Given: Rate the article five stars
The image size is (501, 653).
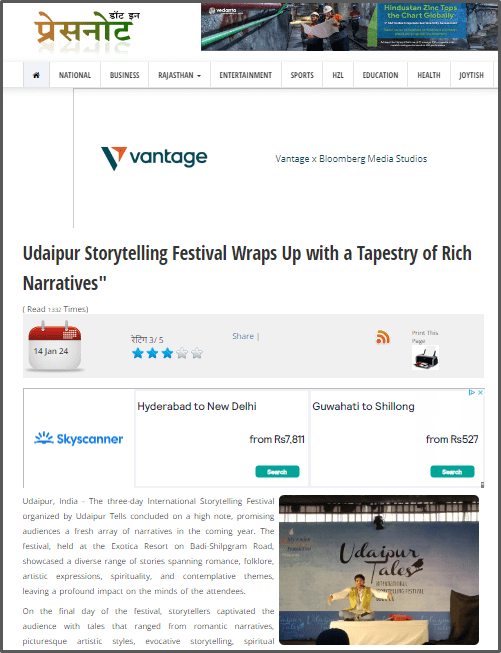Looking at the screenshot, I should (197, 354).
